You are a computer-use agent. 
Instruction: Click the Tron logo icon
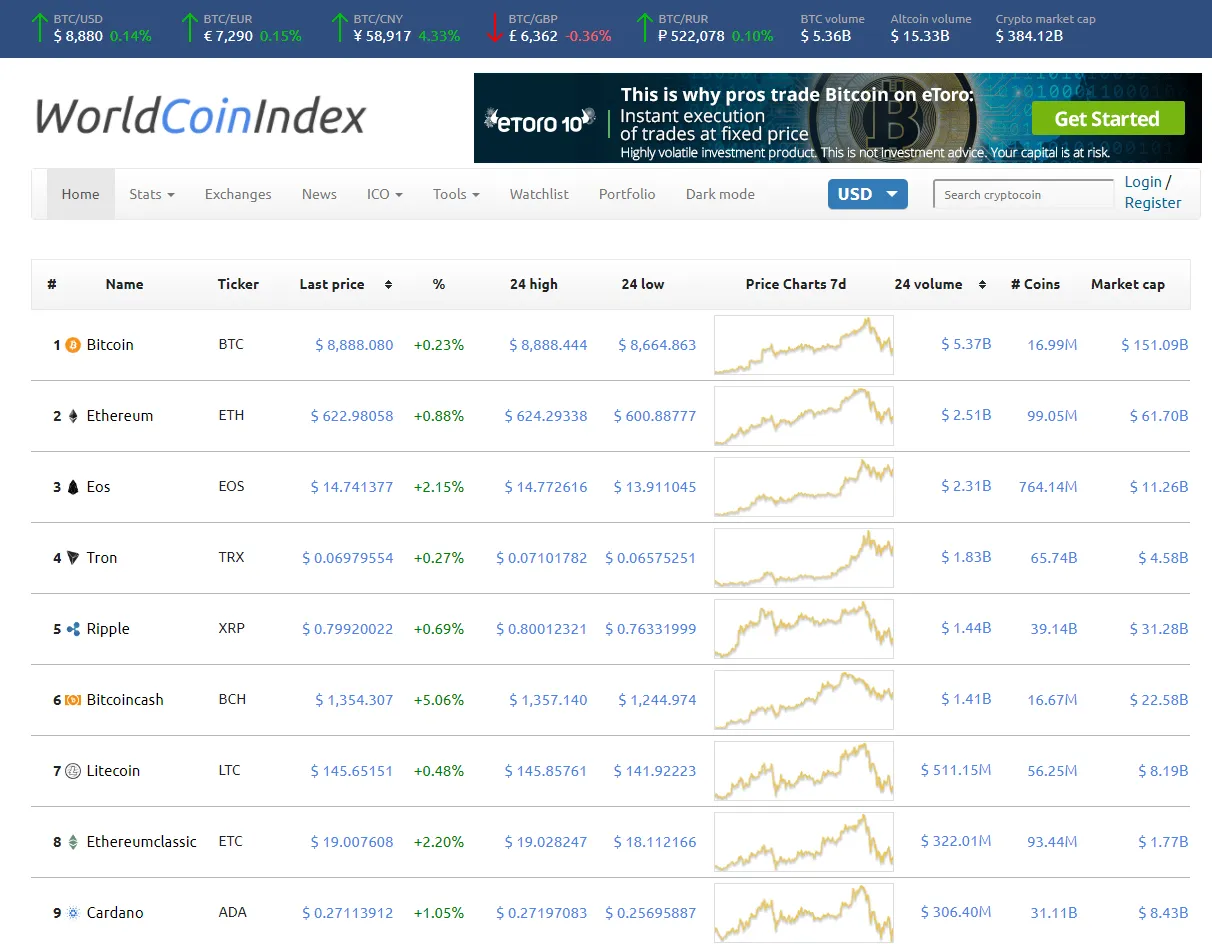tap(72, 558)
